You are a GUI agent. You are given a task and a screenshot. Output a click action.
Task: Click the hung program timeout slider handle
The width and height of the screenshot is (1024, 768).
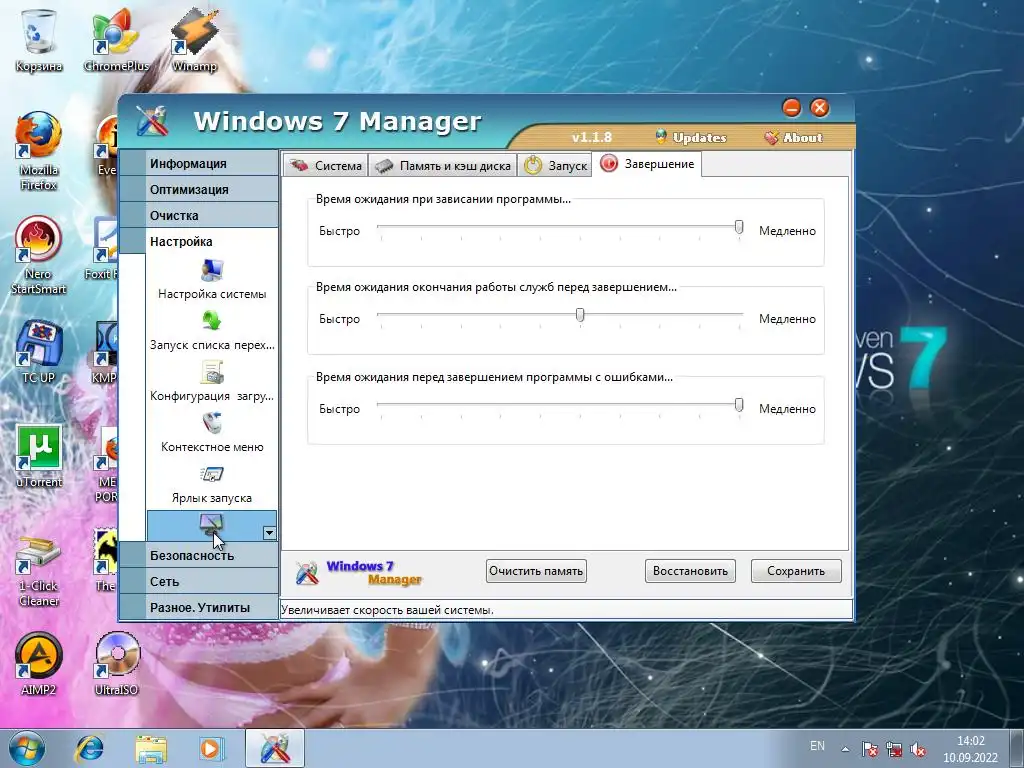[x=739, y=227]
